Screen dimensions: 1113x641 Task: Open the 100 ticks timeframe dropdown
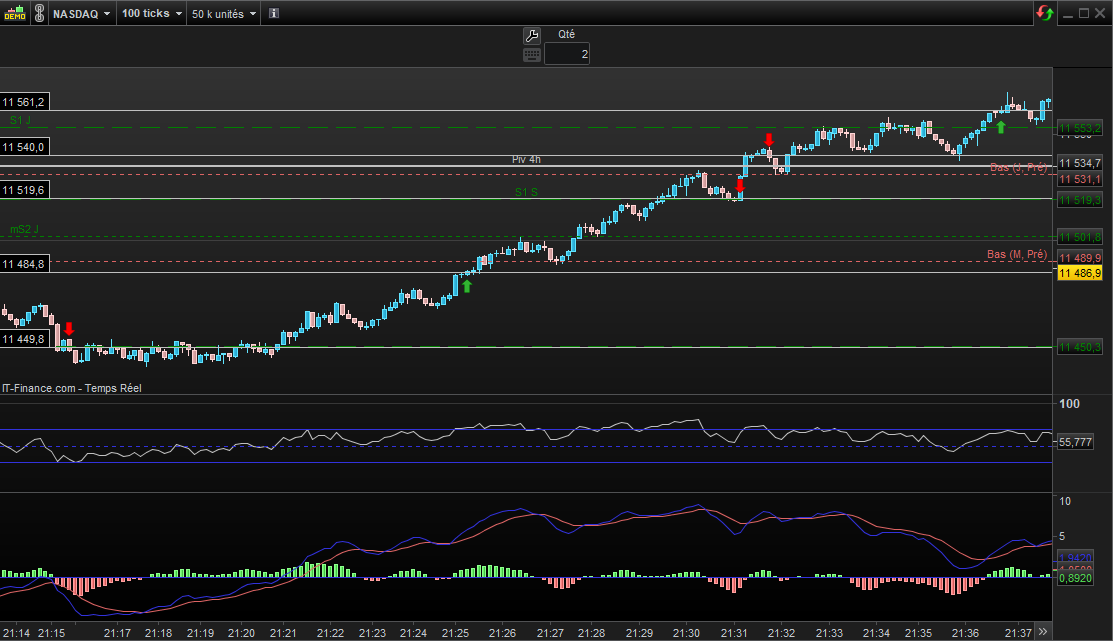tap(151, 14)
